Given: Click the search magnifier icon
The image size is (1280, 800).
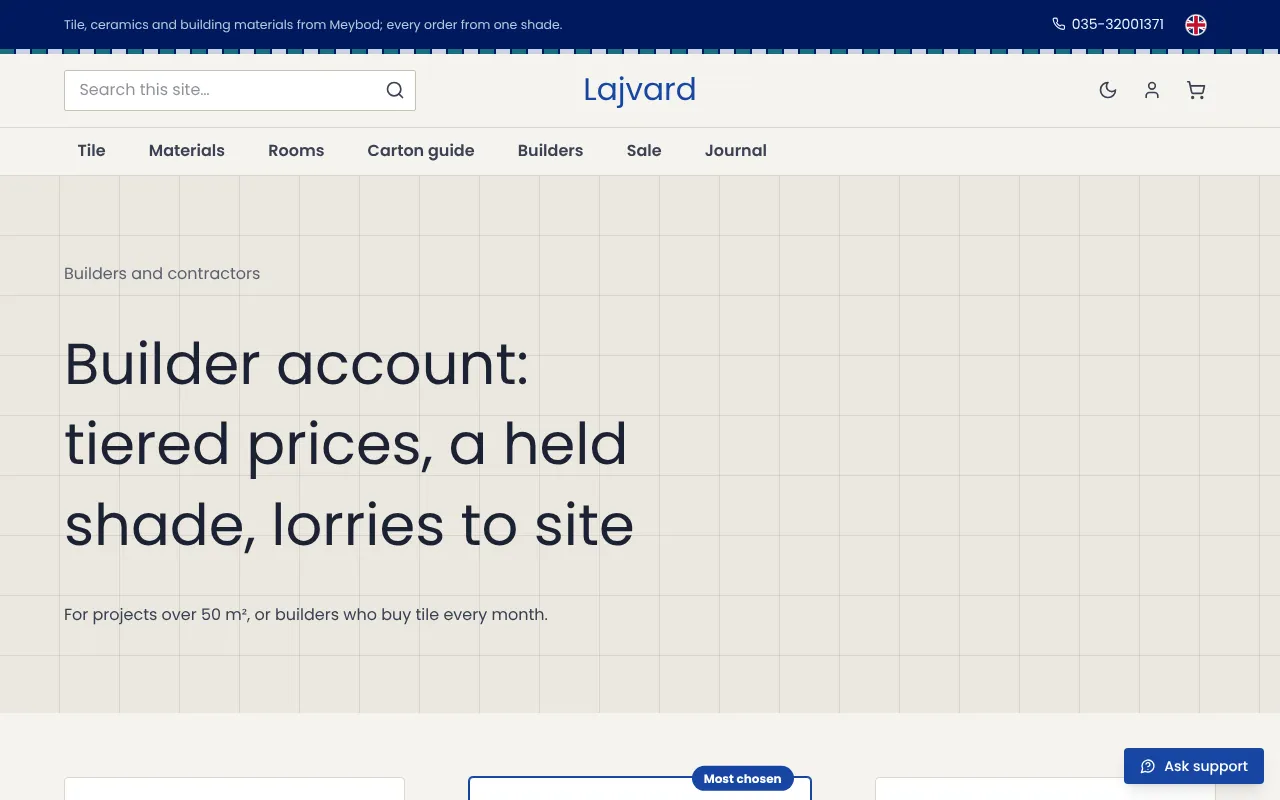Looking at the screenshot, I should click(x=395, y=90).
